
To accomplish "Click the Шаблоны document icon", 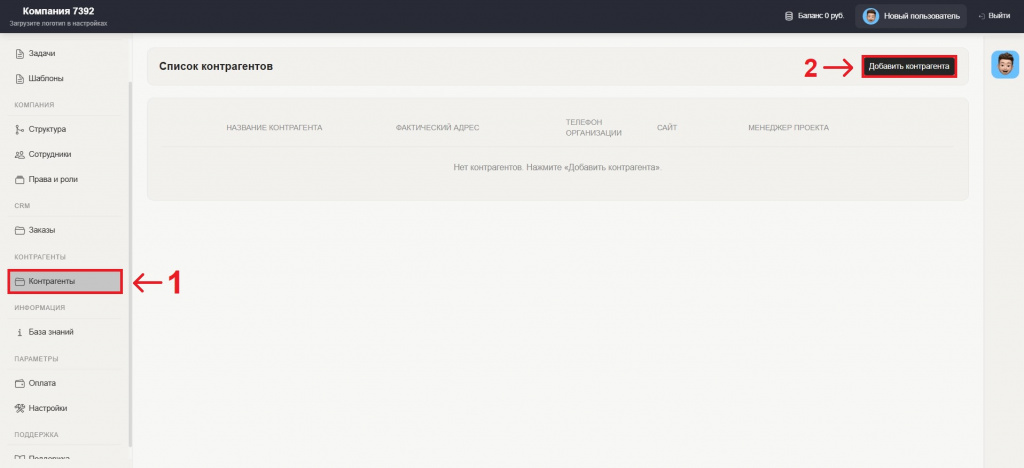I will (20, 78).
